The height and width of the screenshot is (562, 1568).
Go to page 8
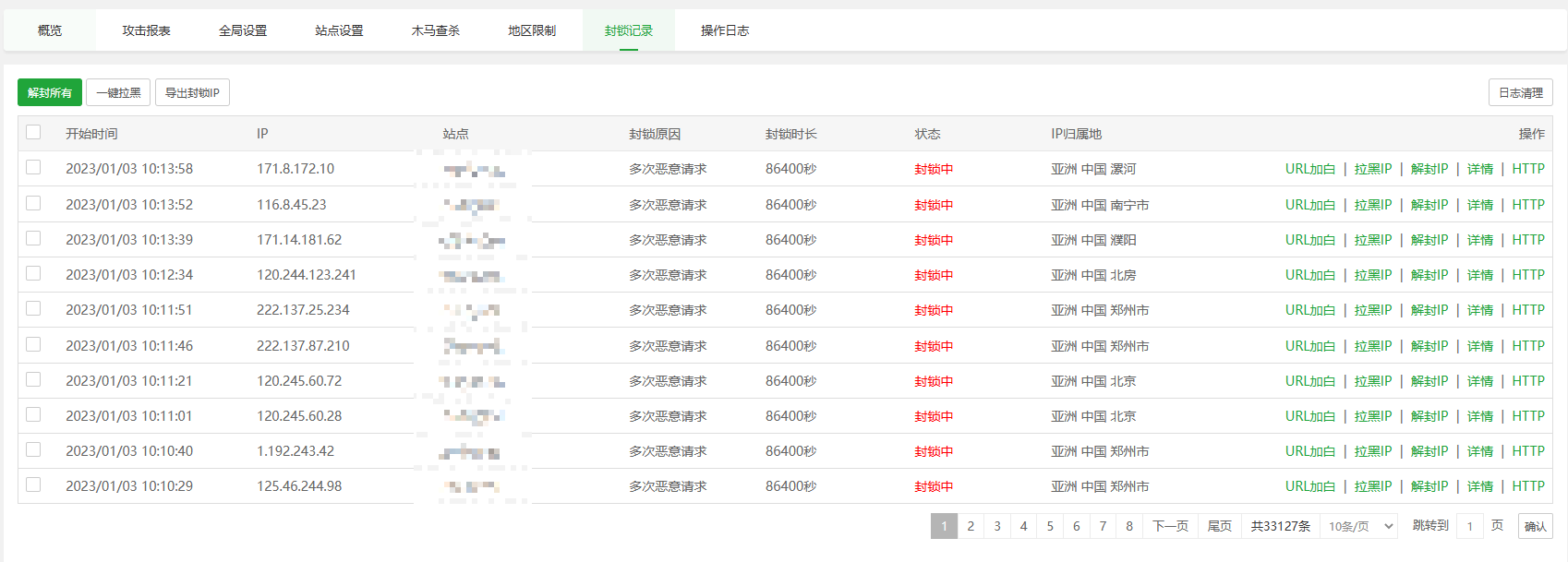click(x=1129, y=526)
